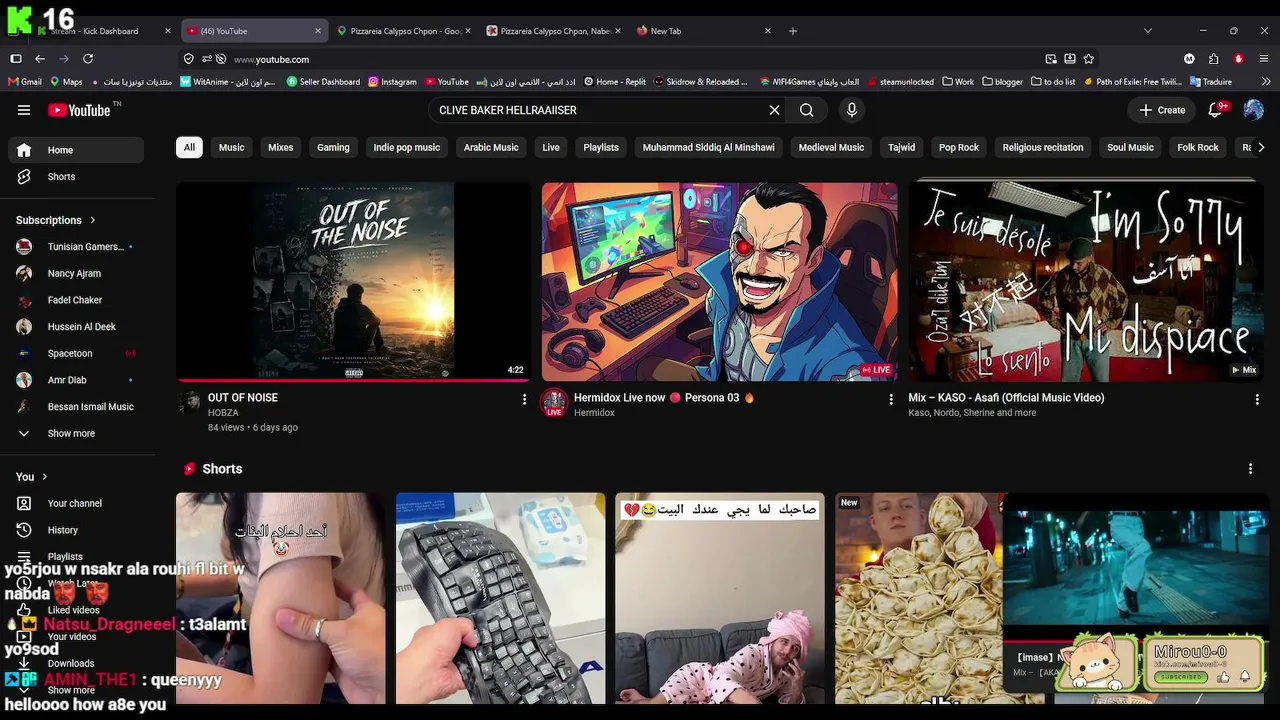Open options menu for Hermidox Live video
The width and height of the screenshot is (1280, 720).
891,399
